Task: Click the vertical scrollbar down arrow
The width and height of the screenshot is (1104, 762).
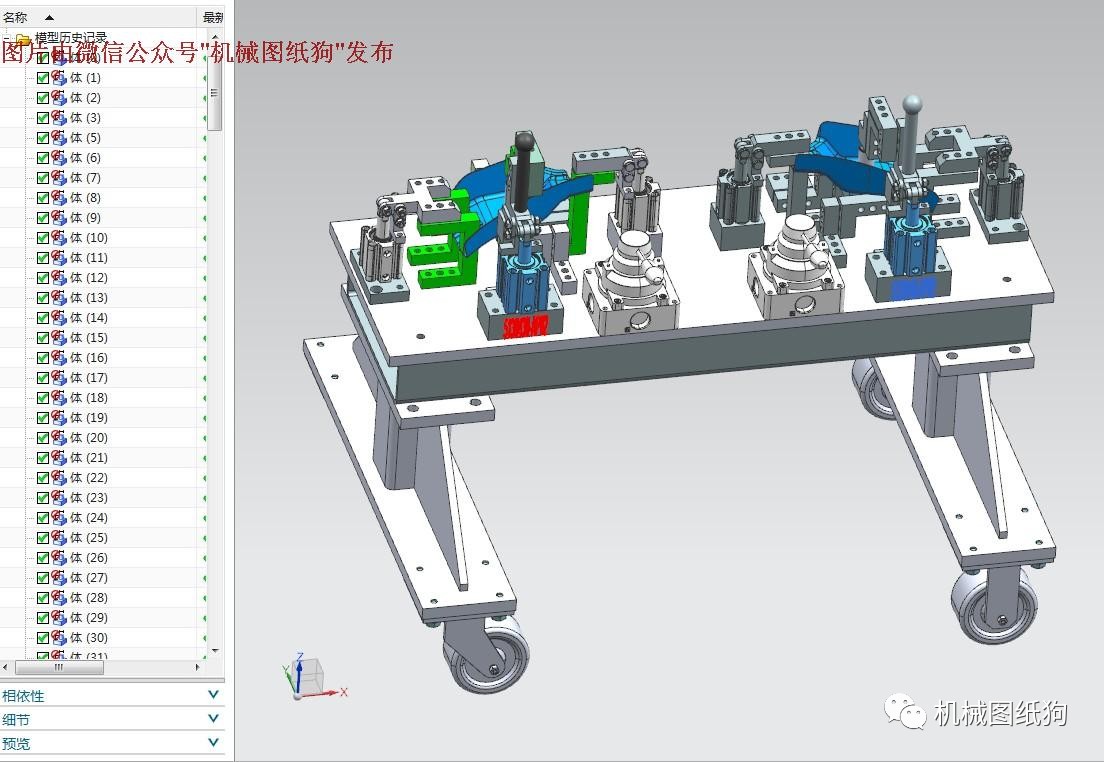Action: pyautogui.click(x=216, y=650)
